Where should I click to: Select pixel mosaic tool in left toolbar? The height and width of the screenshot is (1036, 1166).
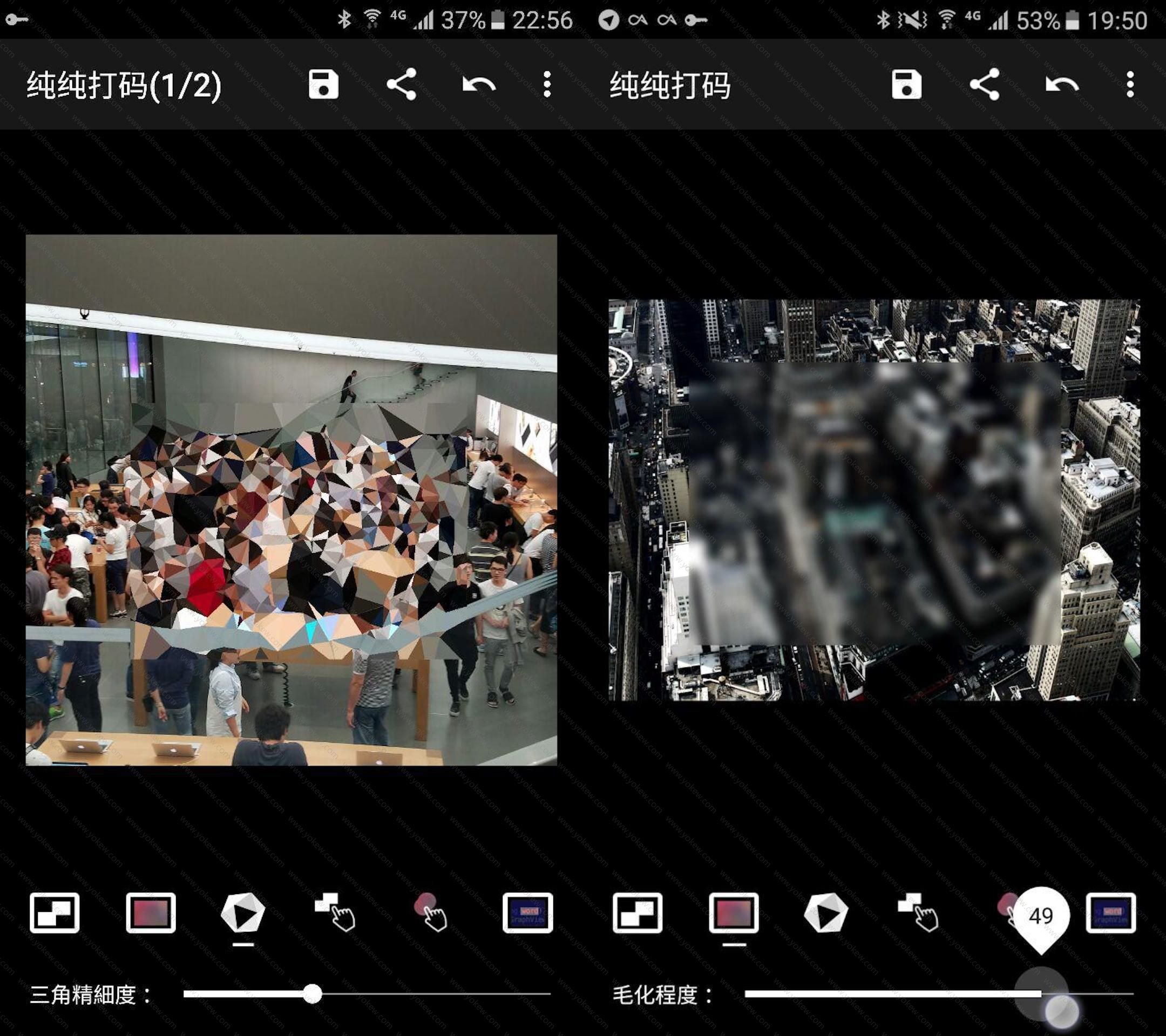[55, 913]
